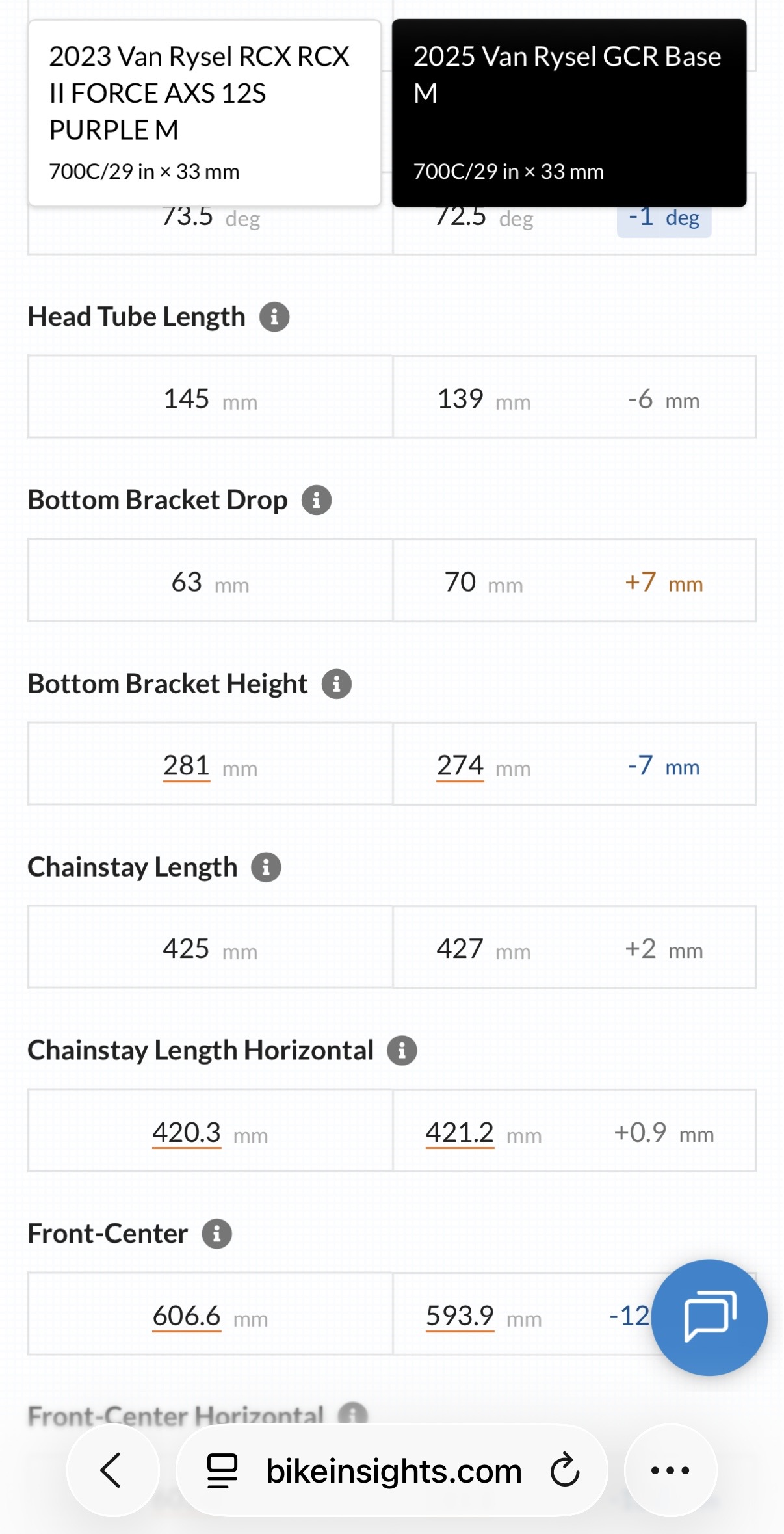This screenshot has width=784, height=1534.
Task: Tap underlined 420.3 mm chainstay horizontal value
Action: 187,1133
